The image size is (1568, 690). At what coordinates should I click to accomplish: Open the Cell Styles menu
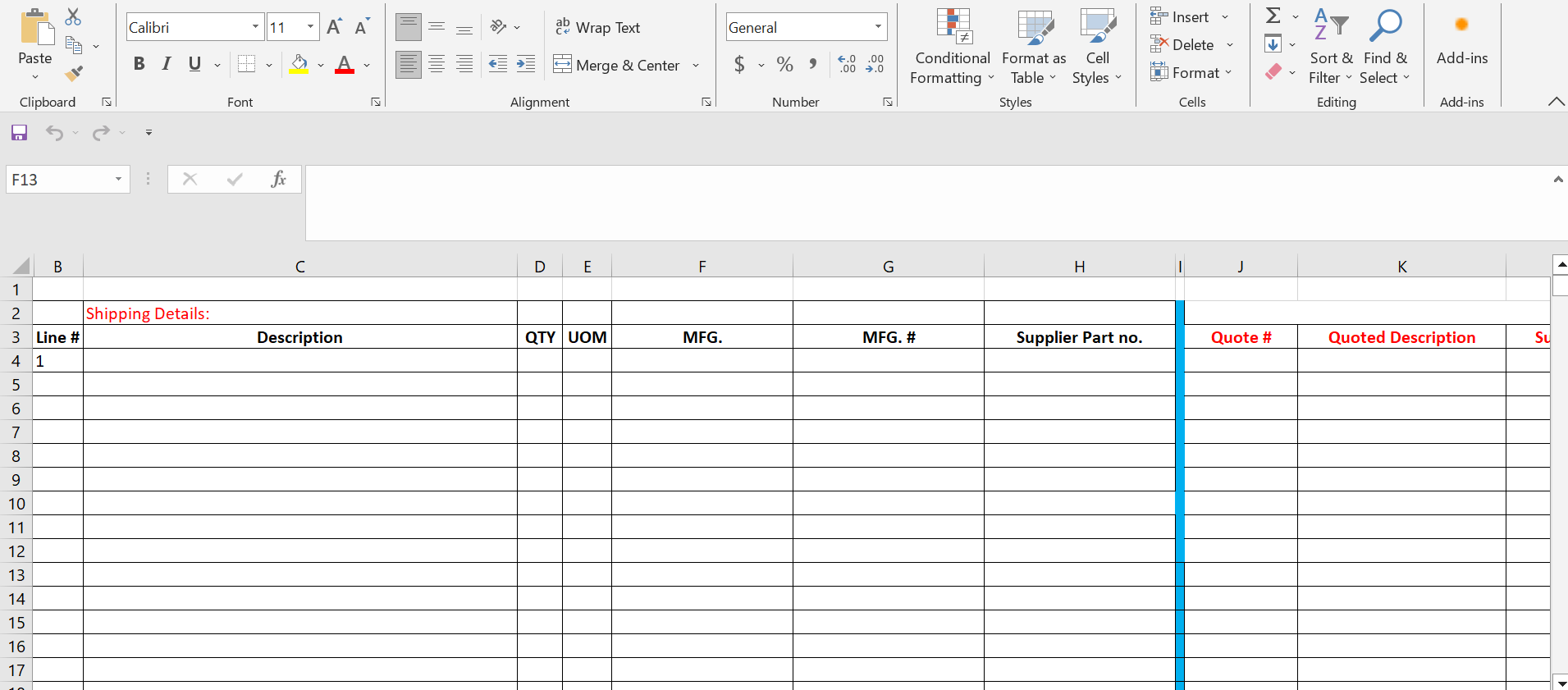coord(1097,47)
